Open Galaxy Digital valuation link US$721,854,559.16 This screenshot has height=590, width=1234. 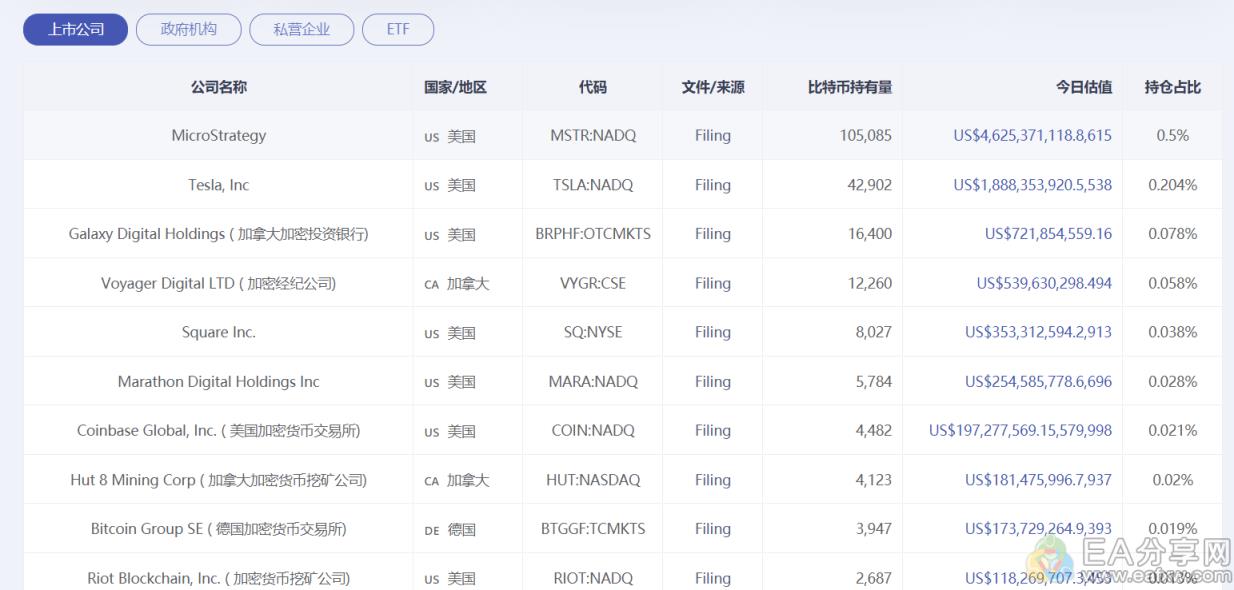point(1048,234)
